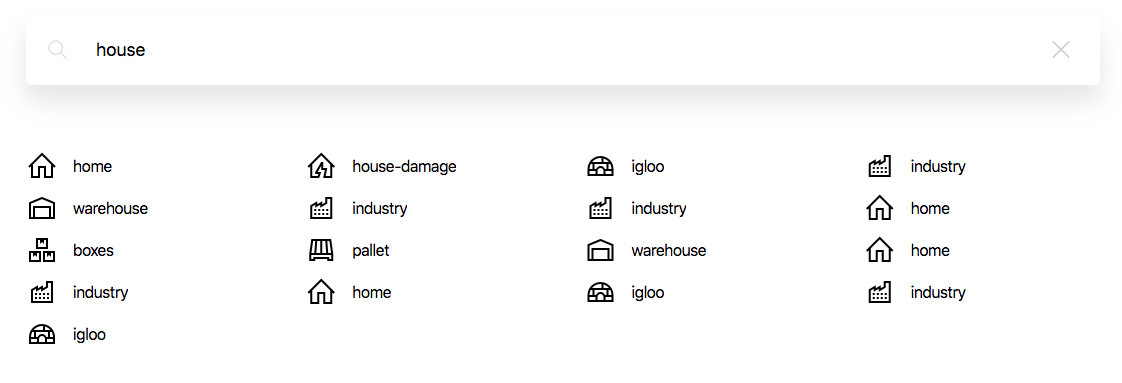1122x383 pixels.
Task: Select the 'boxes' text label
Action: pyautogui.click(x=93, y=251)
